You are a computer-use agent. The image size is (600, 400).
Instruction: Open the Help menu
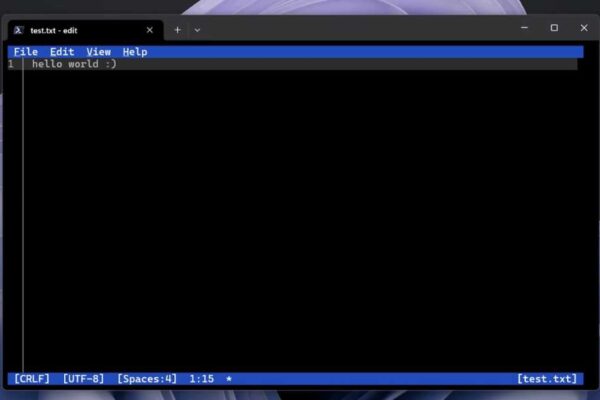tap(135, 52)
